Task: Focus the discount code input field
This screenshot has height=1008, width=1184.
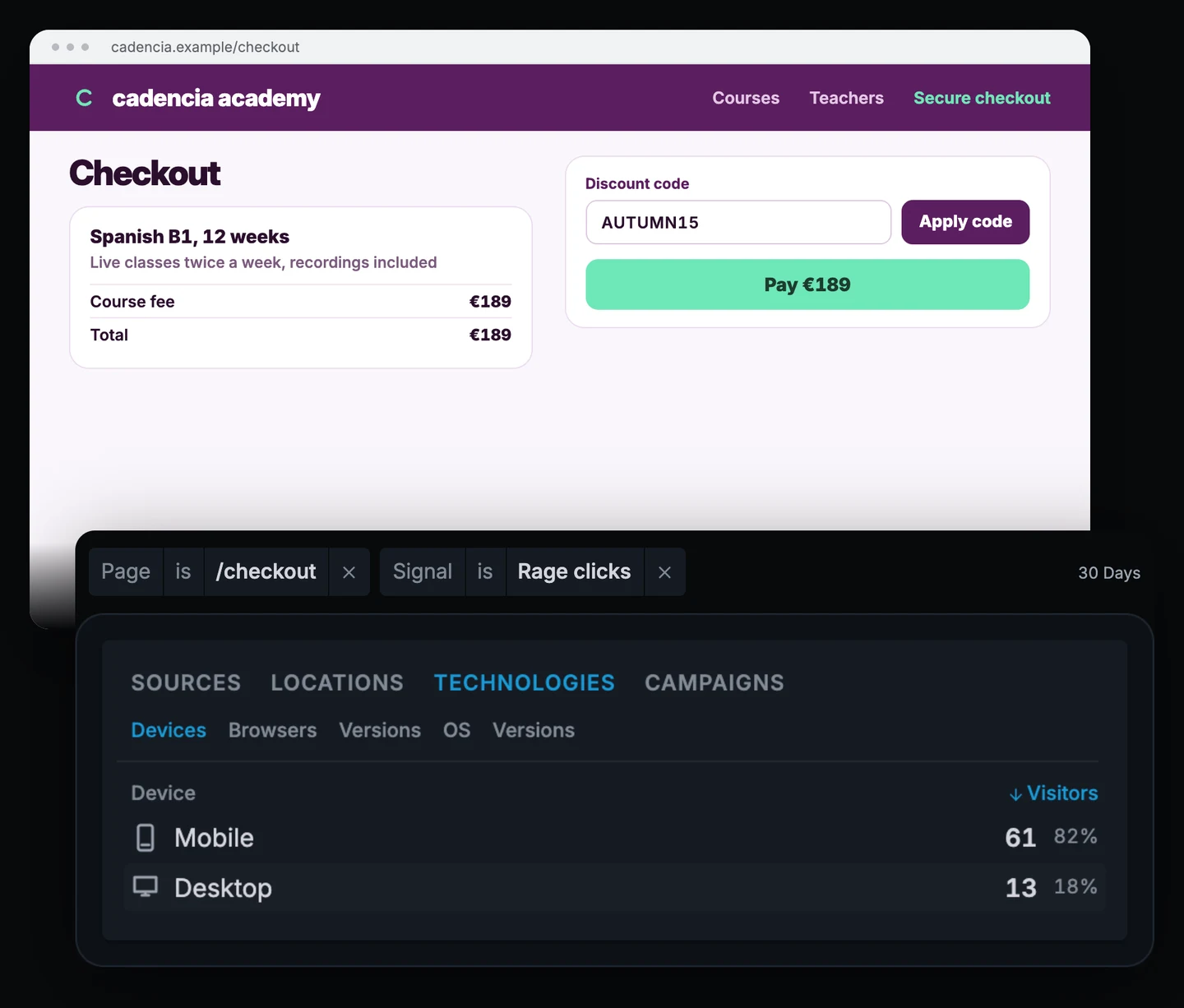Action: click(x=738, y=222)
